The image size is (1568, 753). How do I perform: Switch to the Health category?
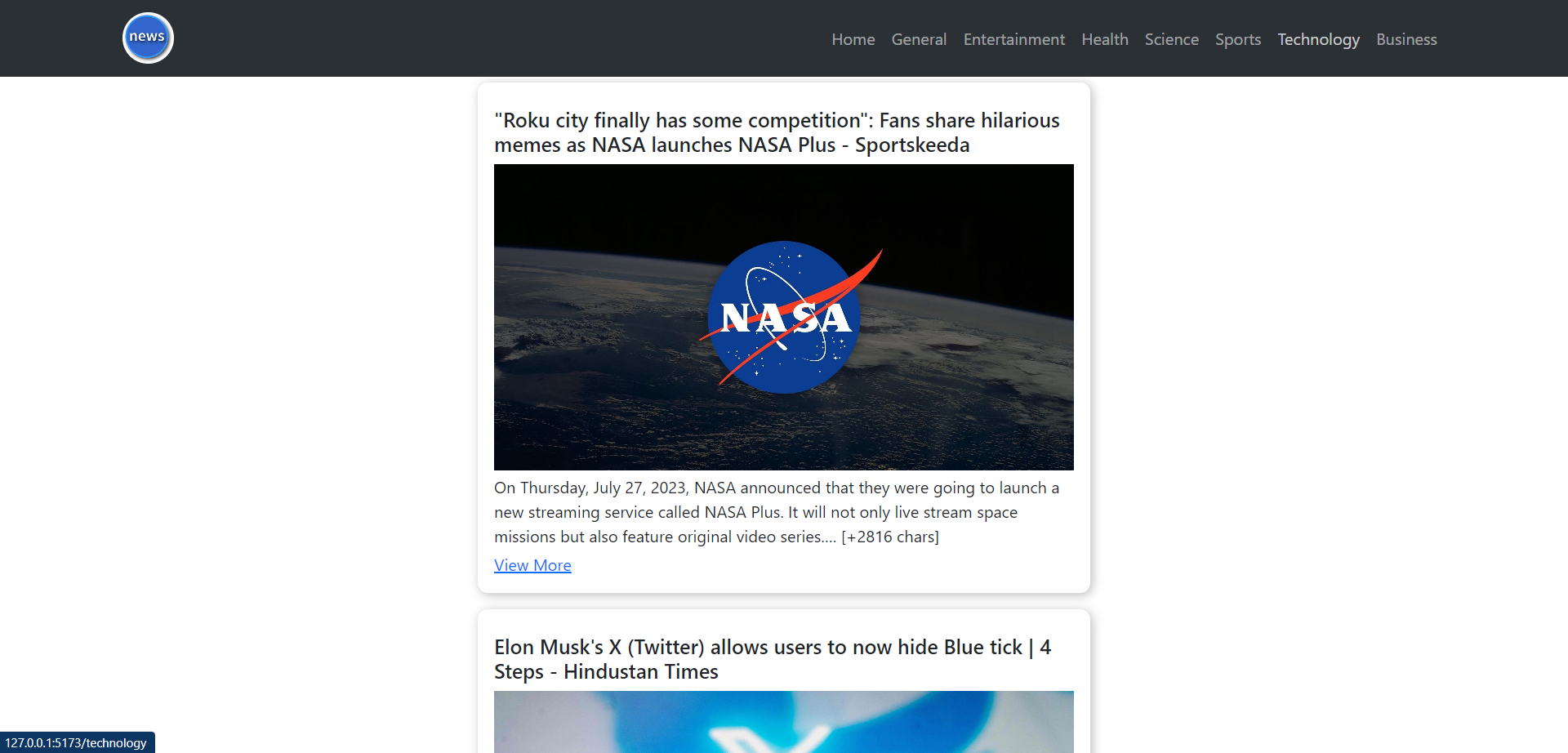coord(1104,38)
